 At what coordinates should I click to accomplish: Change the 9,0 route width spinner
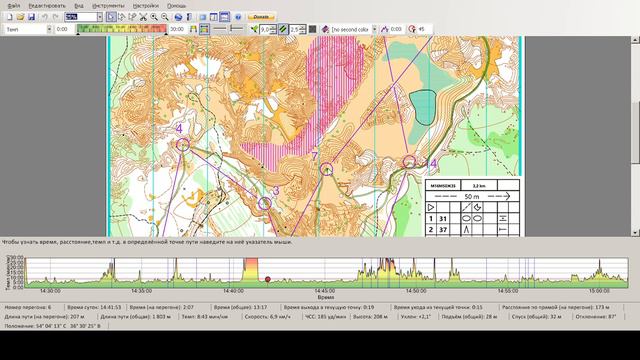point(268,29)
